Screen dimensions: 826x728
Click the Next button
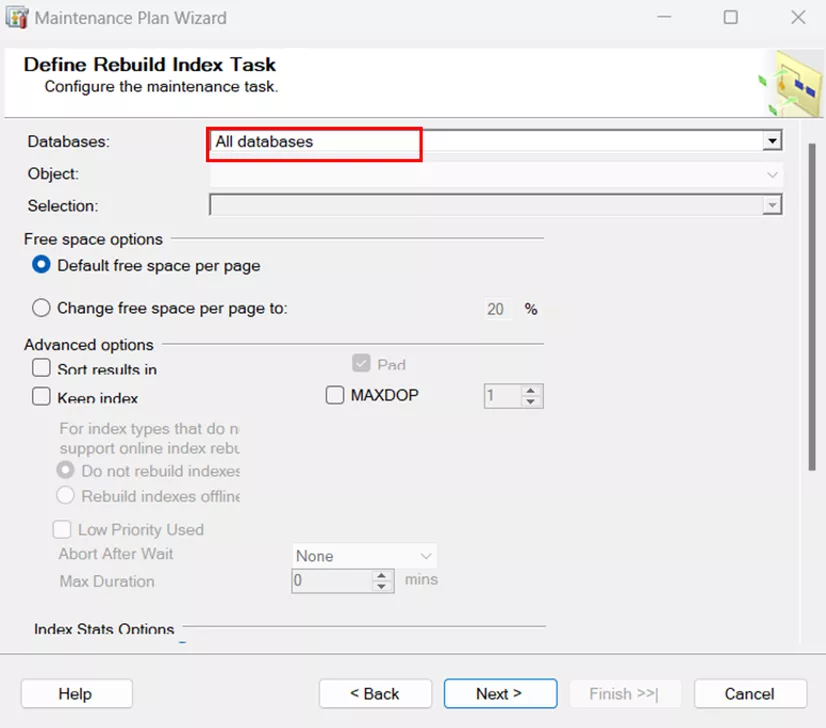(x=500, y=693)
